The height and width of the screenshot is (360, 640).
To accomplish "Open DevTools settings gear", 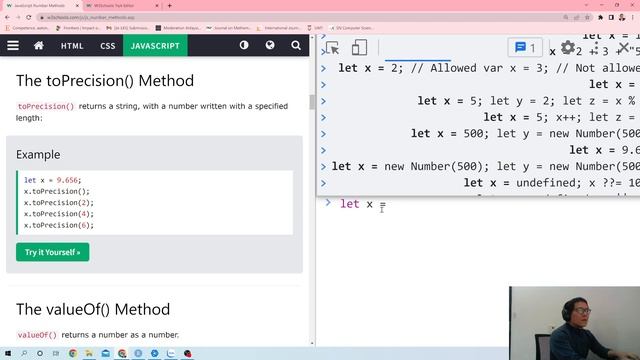I will 567,48.
